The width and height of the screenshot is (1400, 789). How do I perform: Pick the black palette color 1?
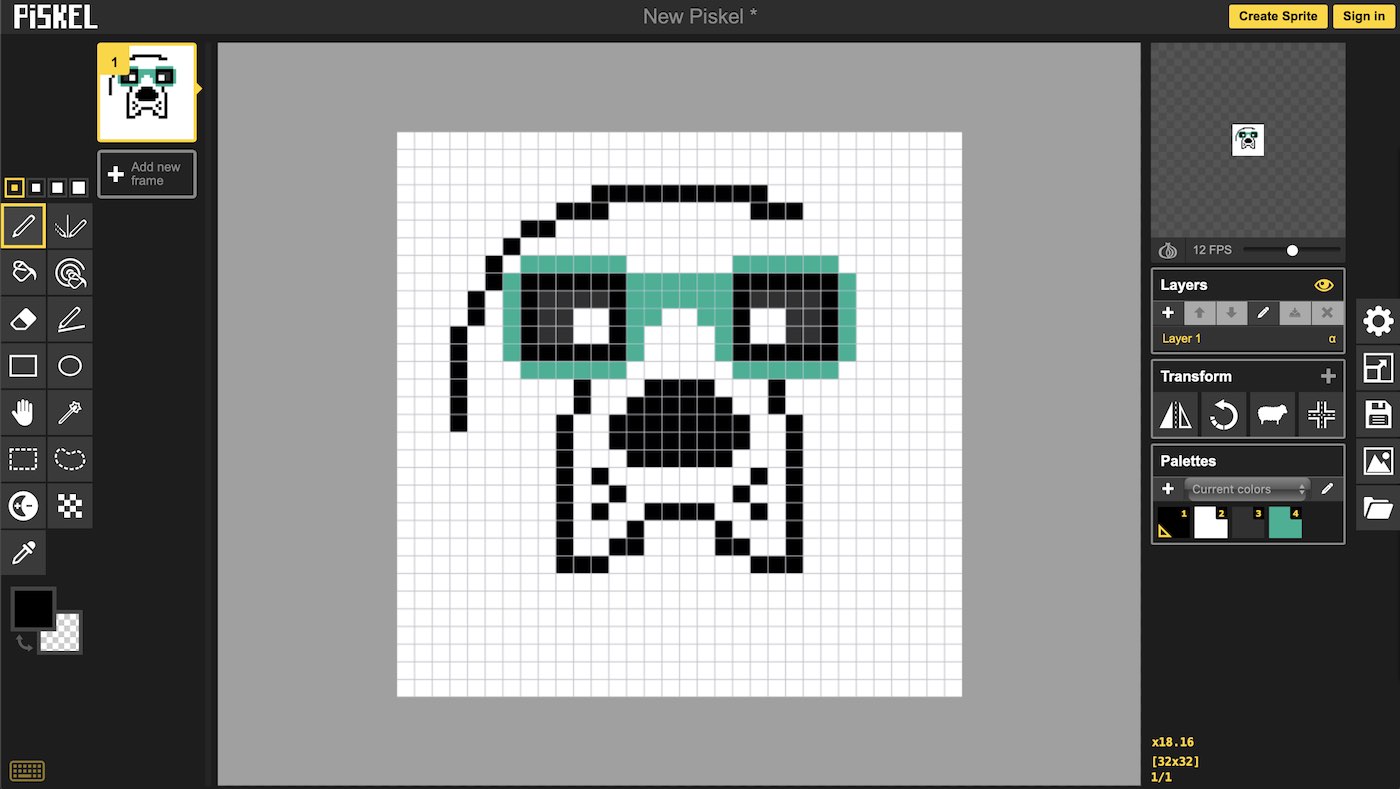tap(1174, 522)
